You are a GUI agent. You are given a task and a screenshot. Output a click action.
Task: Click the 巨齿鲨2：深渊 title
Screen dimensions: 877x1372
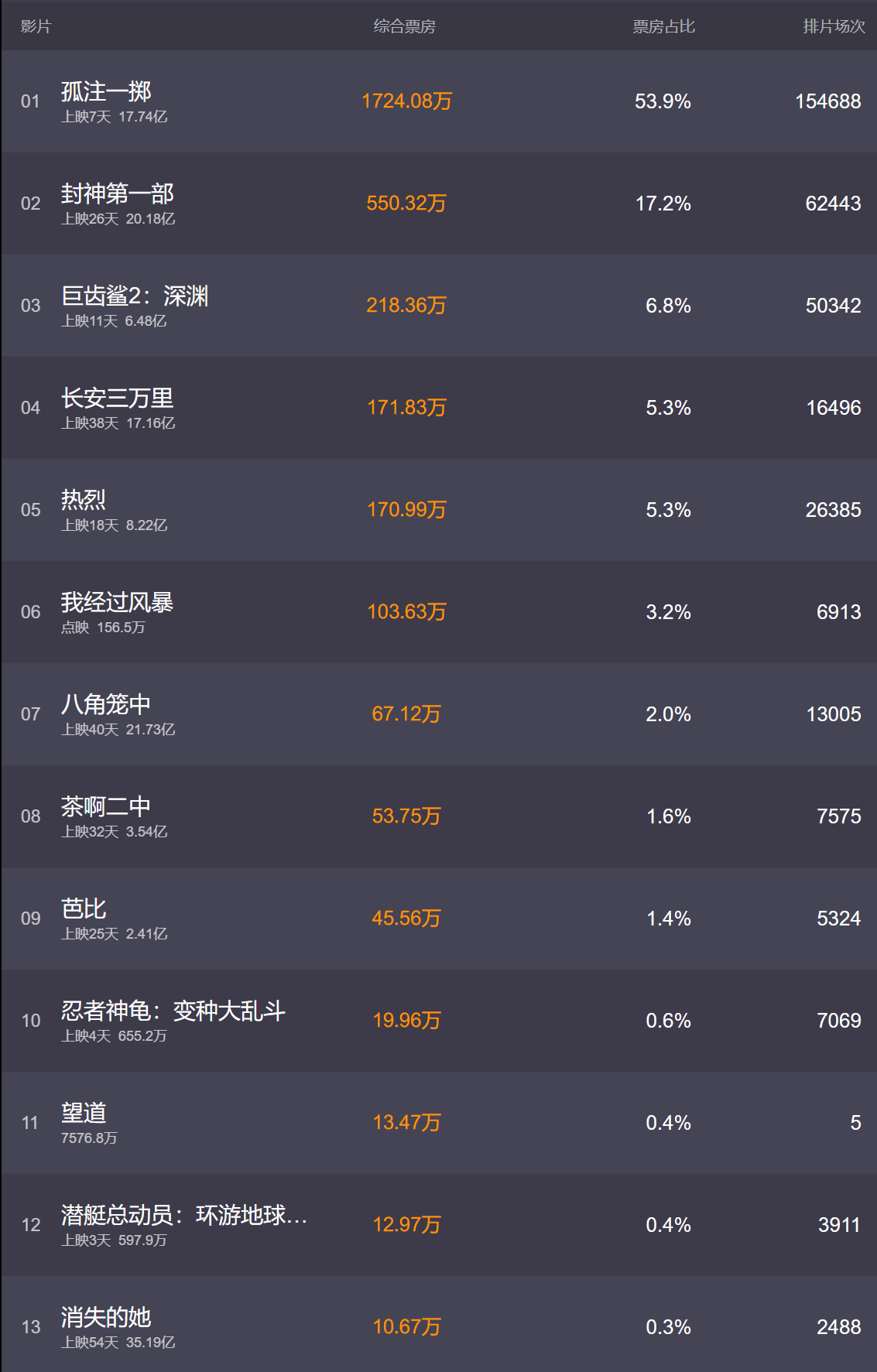(135, 296)
